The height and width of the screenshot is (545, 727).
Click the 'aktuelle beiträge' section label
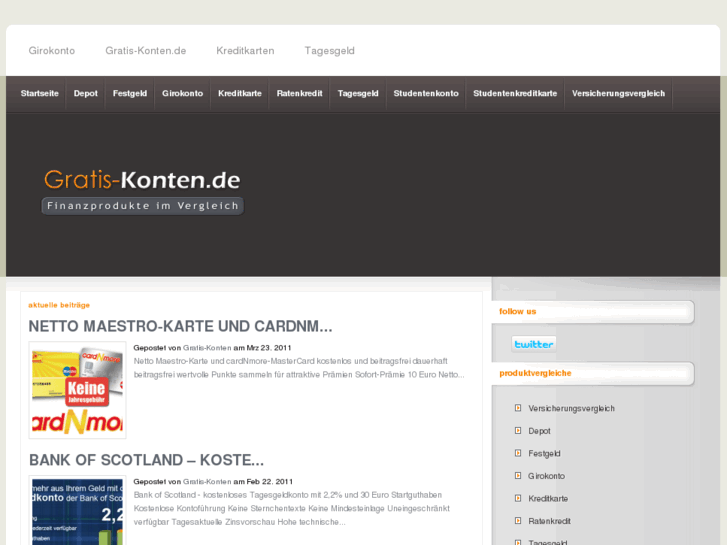tap(59, 305)
